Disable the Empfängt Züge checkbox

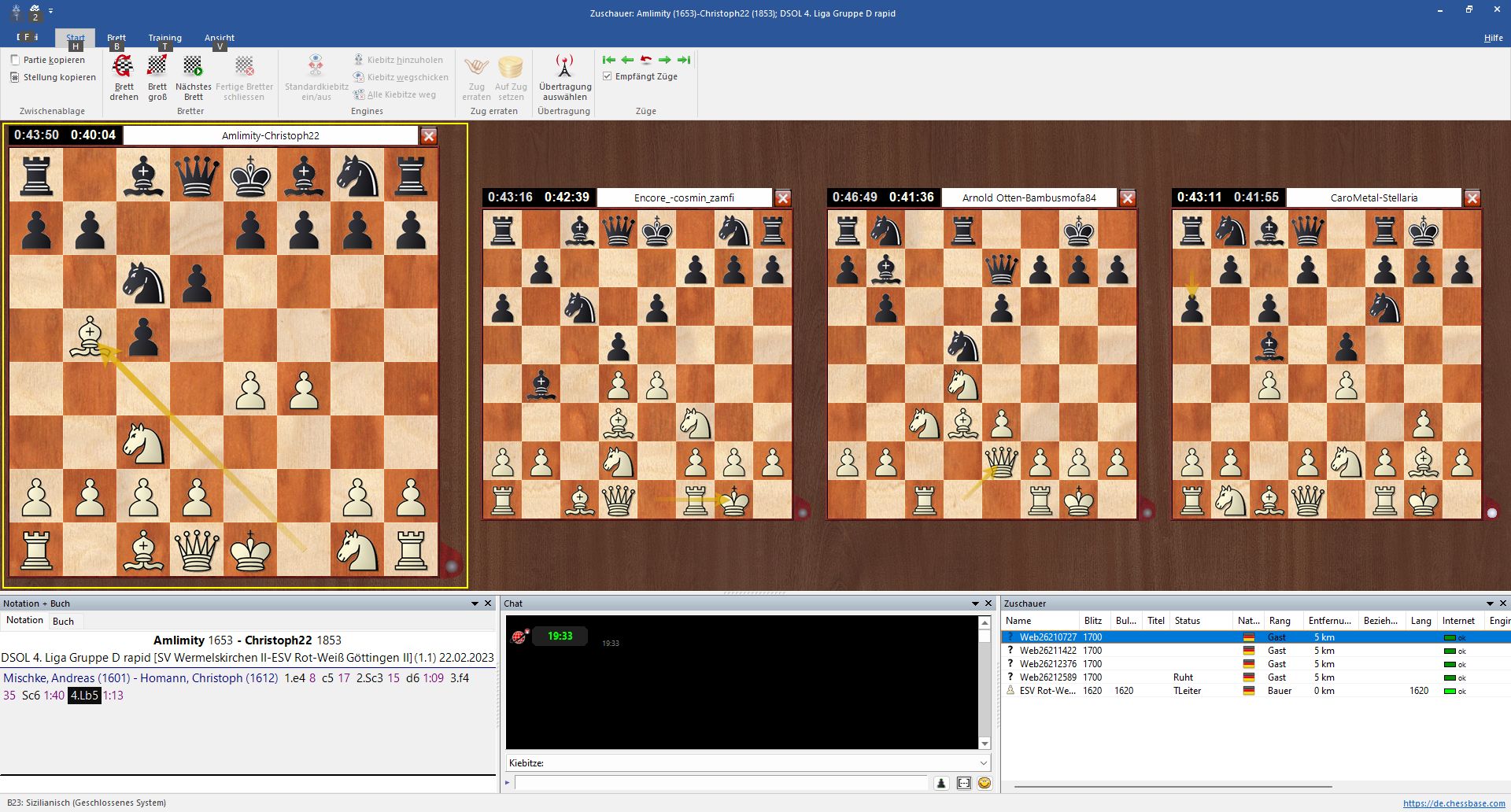tap(608, 76)
